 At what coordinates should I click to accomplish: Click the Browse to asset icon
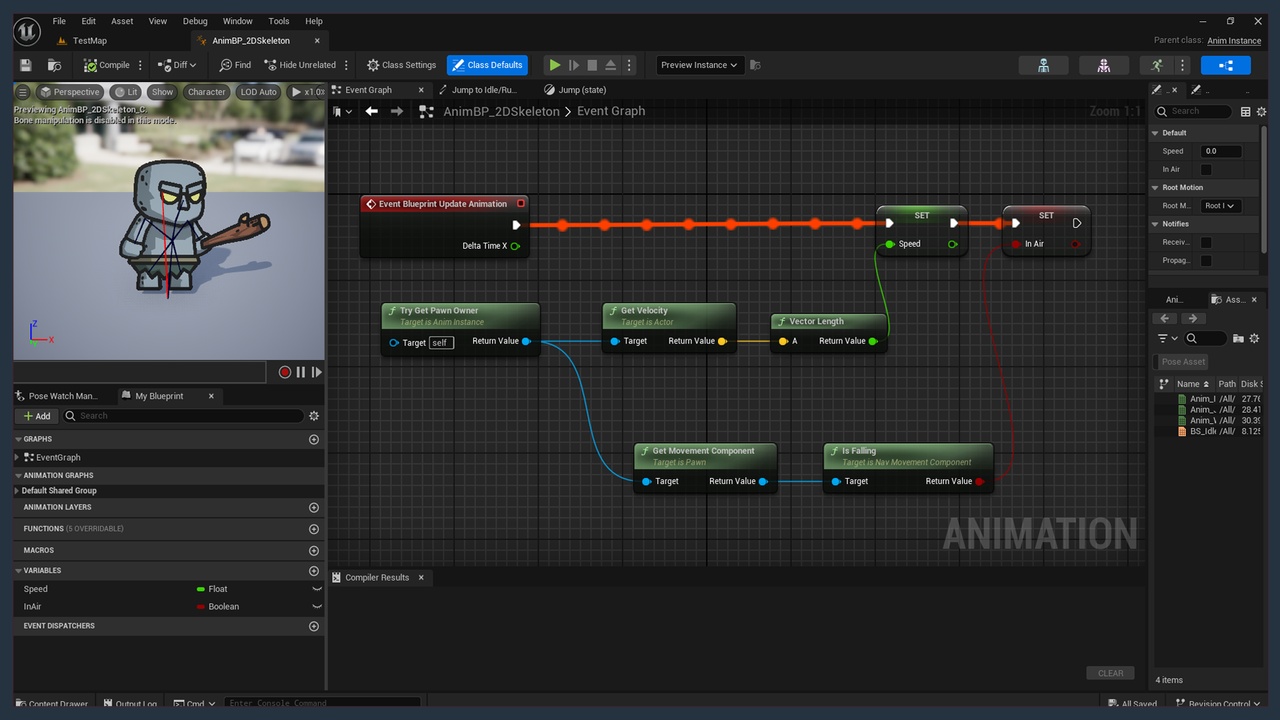tap(54, 65)
